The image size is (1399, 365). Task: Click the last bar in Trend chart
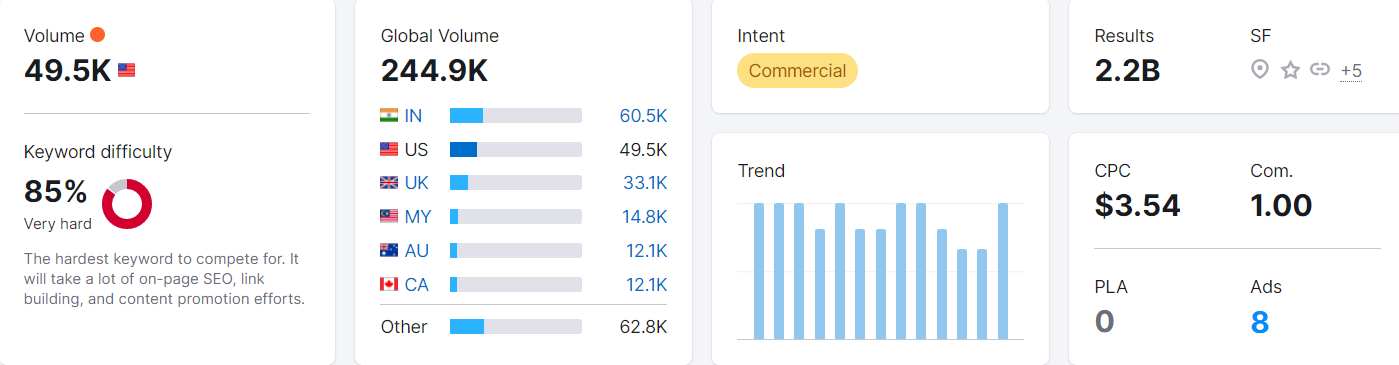coord(1003,271)
